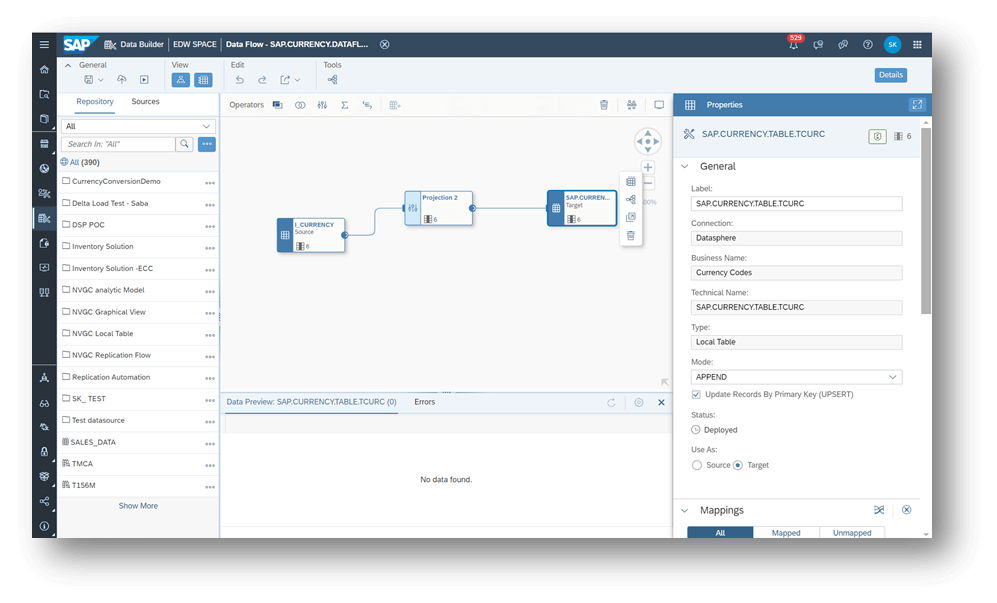Open the Help question mark icon
Image resolution: width=997 pixels, height=603 pixels.
pyautogui.click(x=867, y=45)
